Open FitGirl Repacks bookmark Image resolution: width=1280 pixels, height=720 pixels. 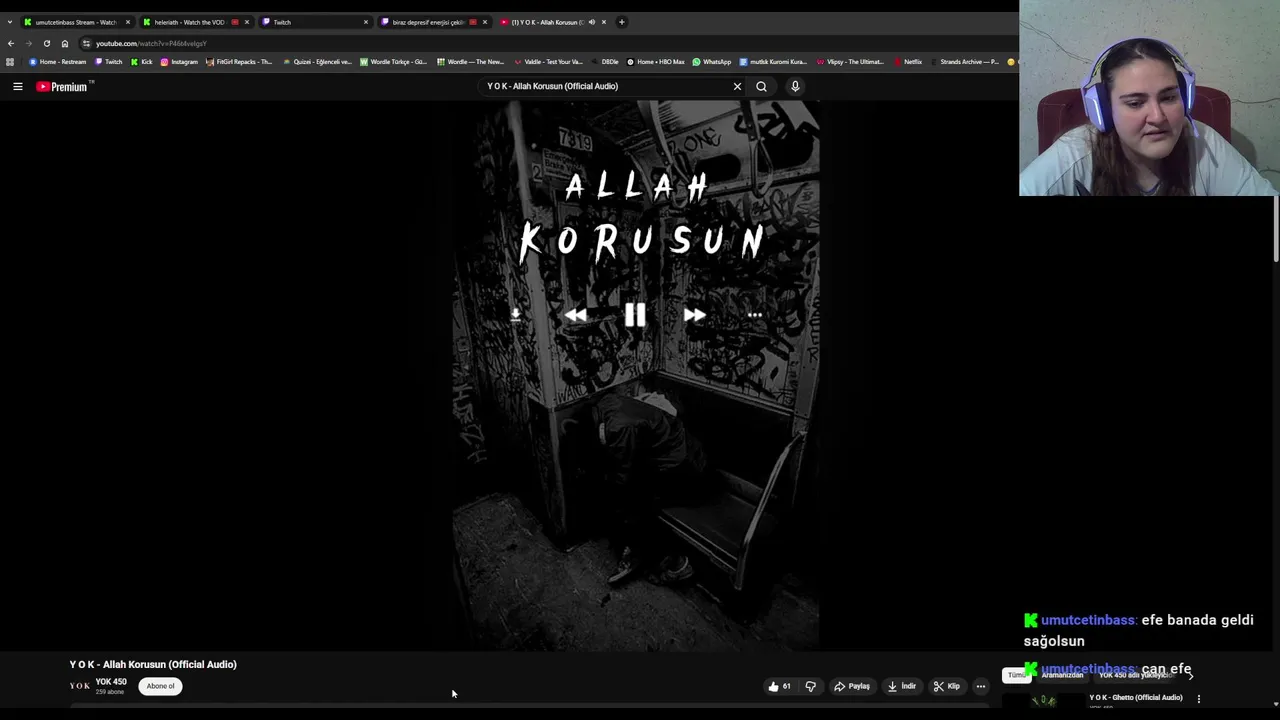click(x=239, y=62)
